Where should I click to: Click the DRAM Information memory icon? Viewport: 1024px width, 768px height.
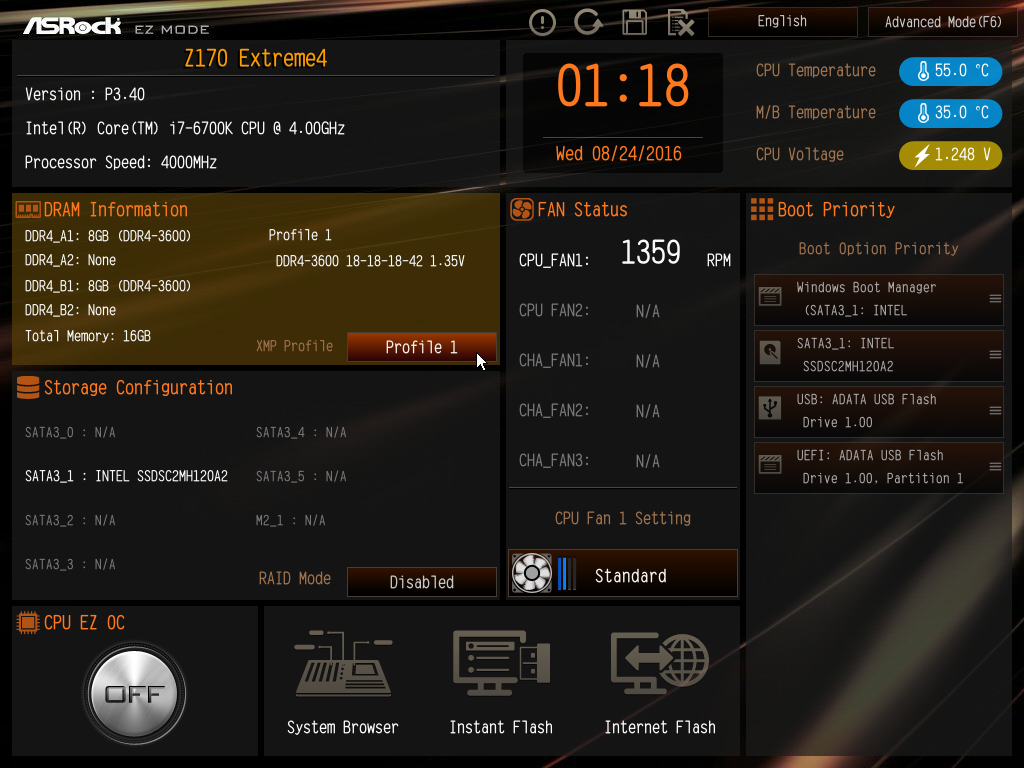click(x=28, y=210)
